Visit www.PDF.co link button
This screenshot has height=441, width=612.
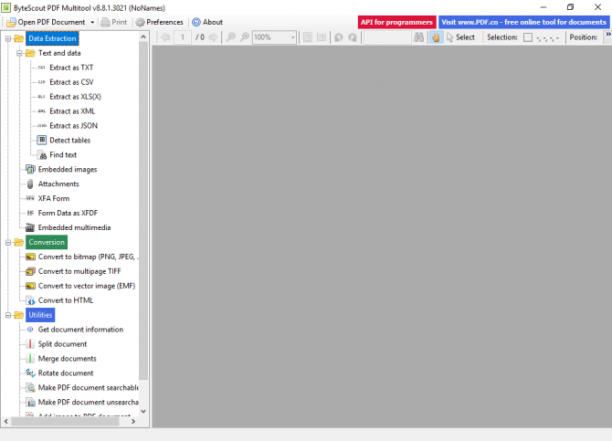[x=524, y=22]
